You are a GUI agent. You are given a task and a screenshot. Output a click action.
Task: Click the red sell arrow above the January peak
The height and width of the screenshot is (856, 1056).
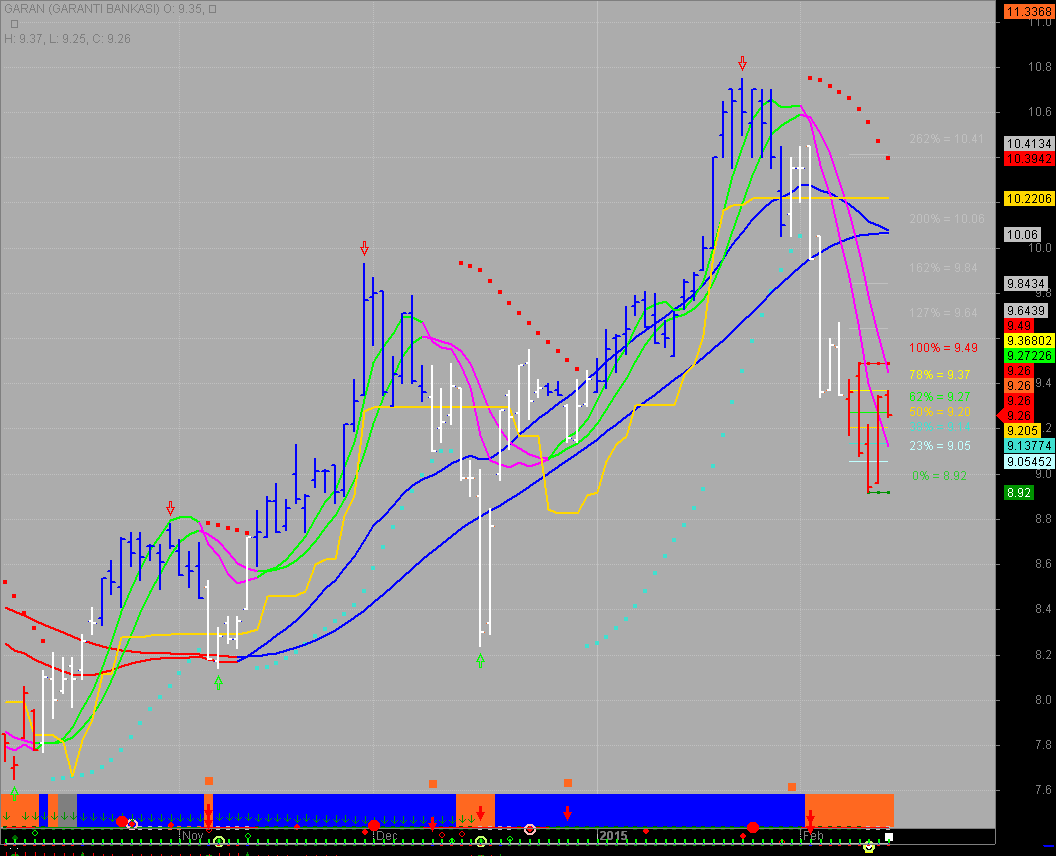click(742, 62)
